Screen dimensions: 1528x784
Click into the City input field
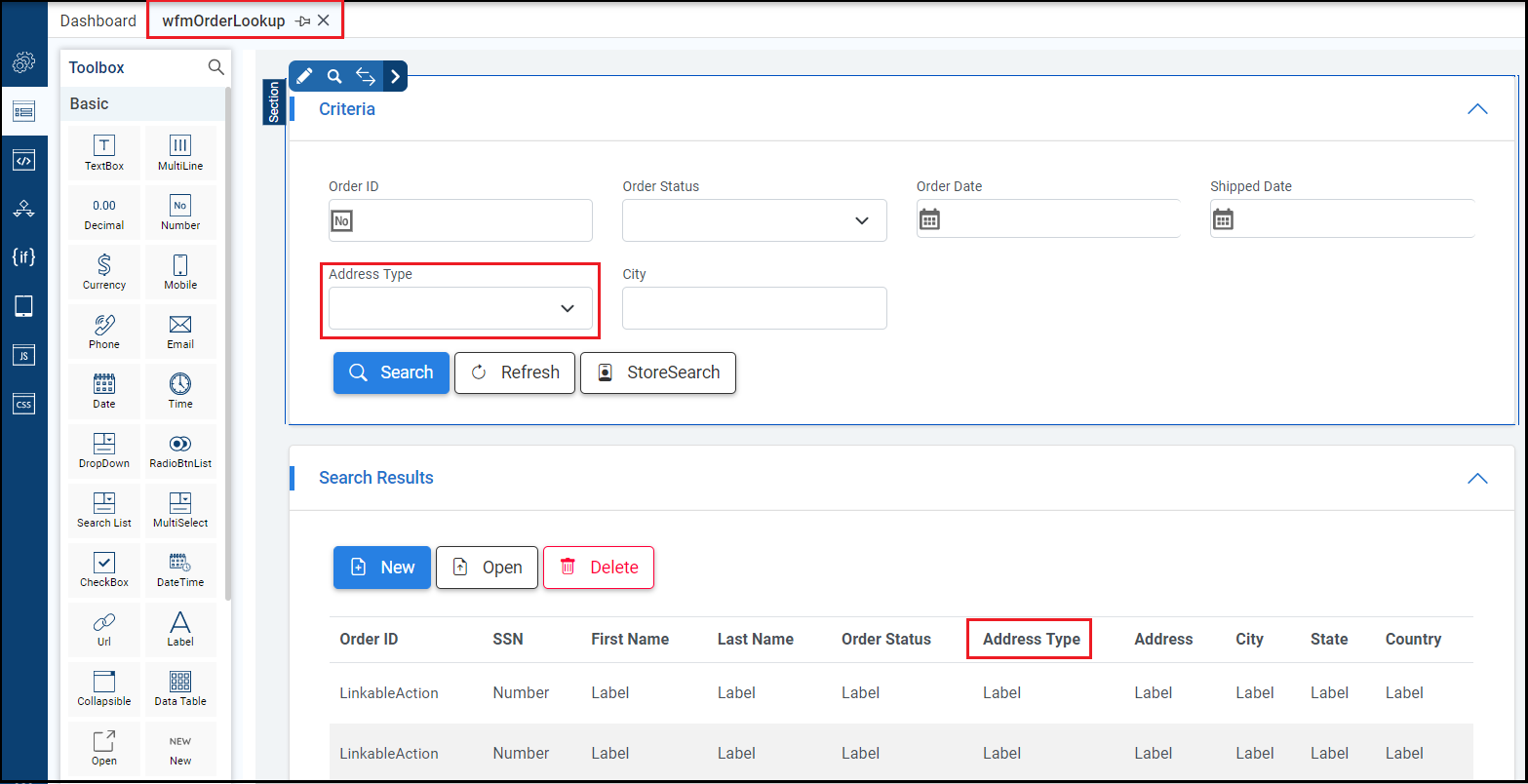(x=755, y=308)
